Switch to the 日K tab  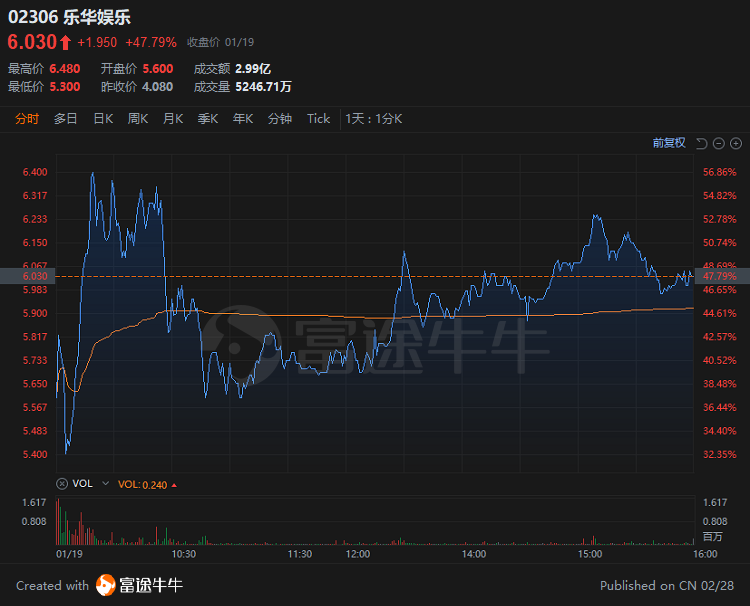tap(103, 119)
